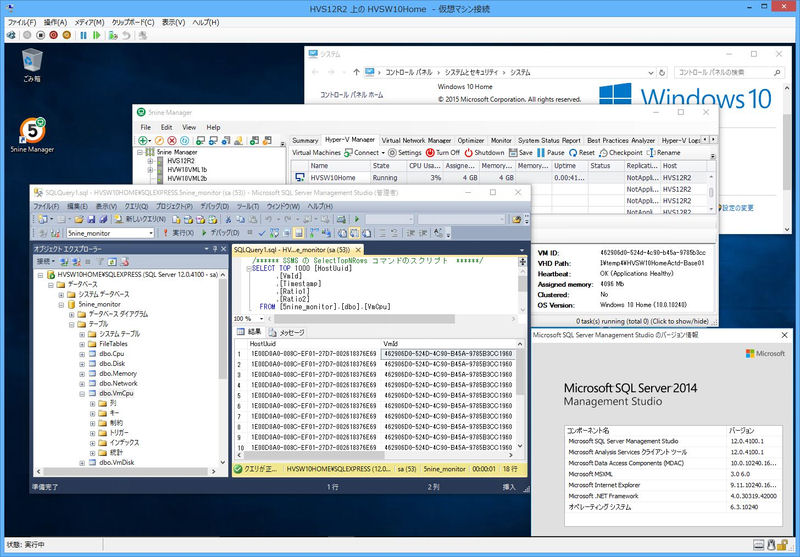Viewport: 800px width, 557px height.
Task: Open メディア(M) menu in VM connection window
Action: pos(89,22)
